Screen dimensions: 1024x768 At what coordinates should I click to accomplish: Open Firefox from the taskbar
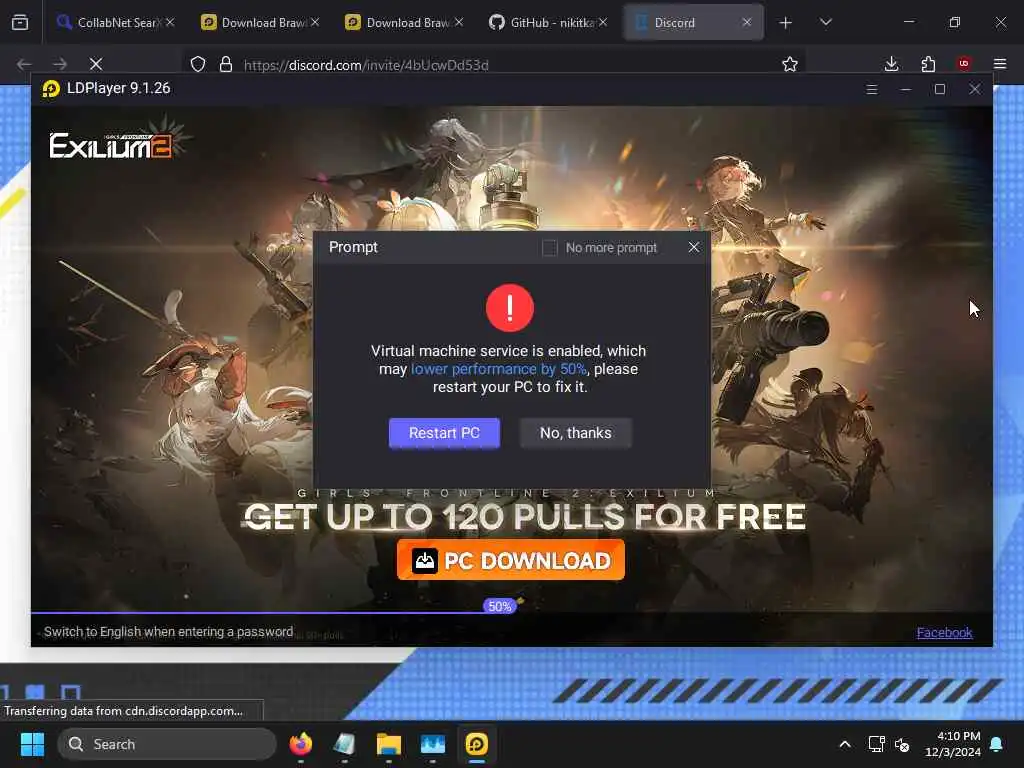click(x=301, y=744)
